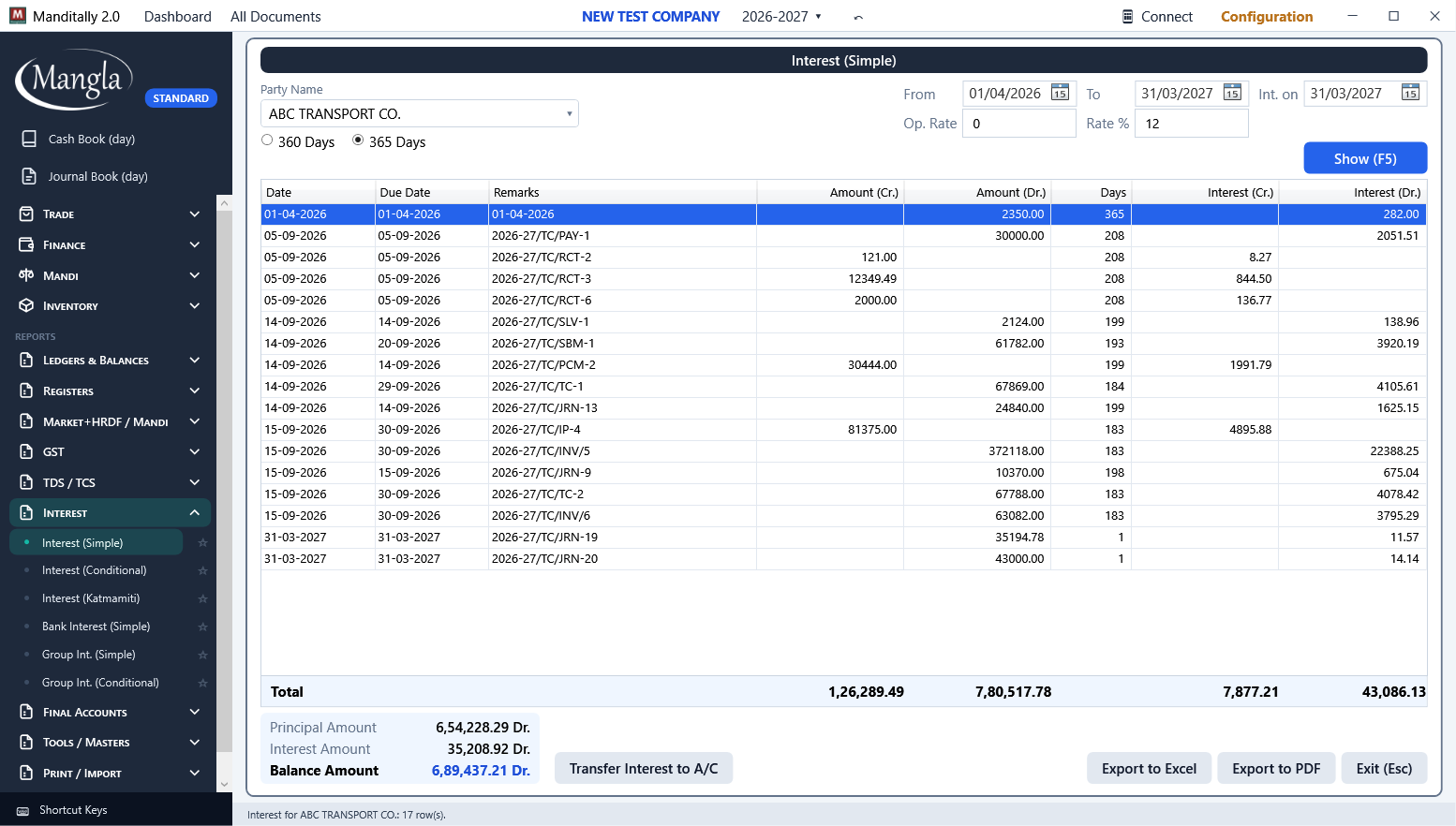The image size is (1456, 826).
Task: Click the sidebar vertical scrollbar
Action: [224, 481]
